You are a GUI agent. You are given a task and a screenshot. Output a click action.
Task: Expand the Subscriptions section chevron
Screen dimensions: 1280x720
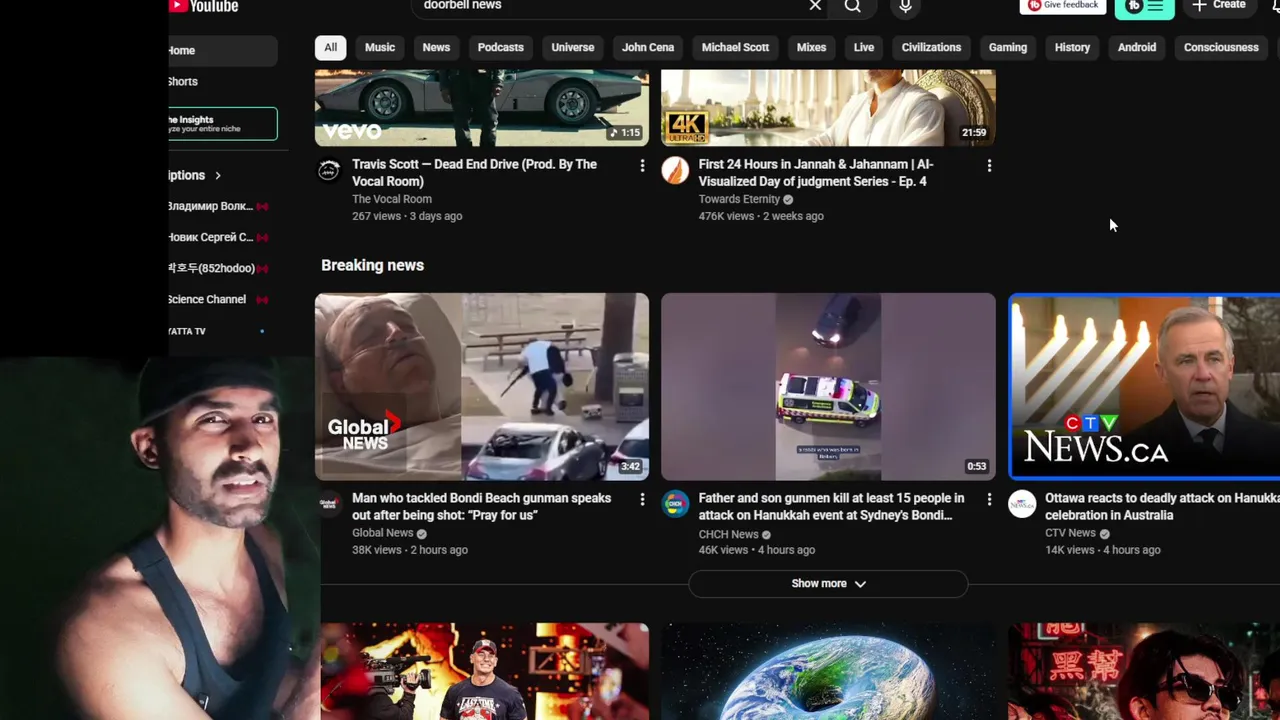pyautogui.click(x=218, y=175)
